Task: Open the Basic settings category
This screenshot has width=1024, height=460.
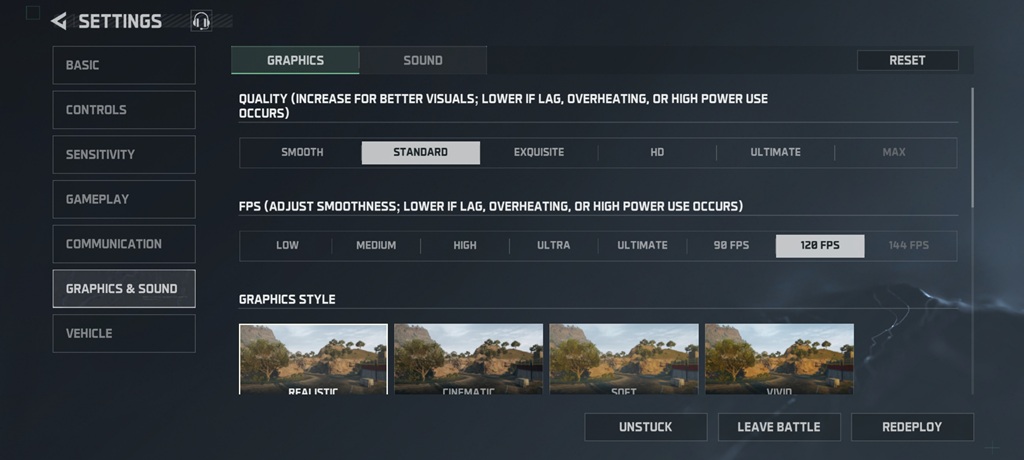Action: pyautogui.click(x=124, y=65)
